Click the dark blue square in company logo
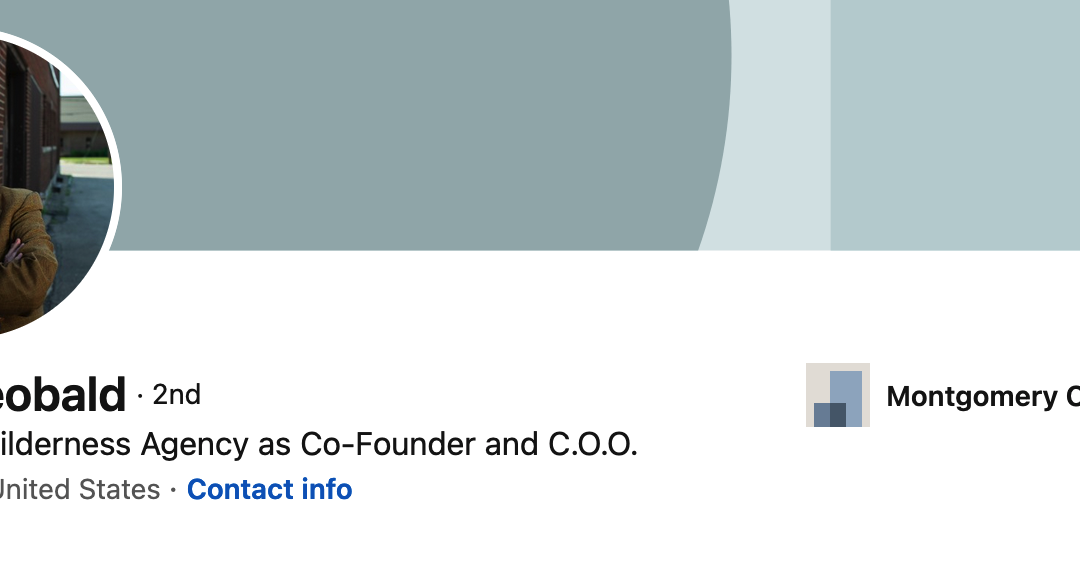Viewport: 1080px width, 570px height. 830,414
